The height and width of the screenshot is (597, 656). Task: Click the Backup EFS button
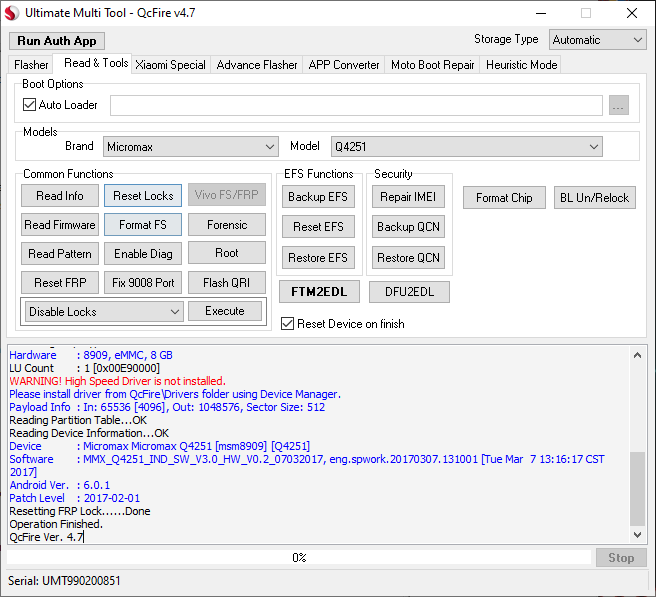coord(318,197)
